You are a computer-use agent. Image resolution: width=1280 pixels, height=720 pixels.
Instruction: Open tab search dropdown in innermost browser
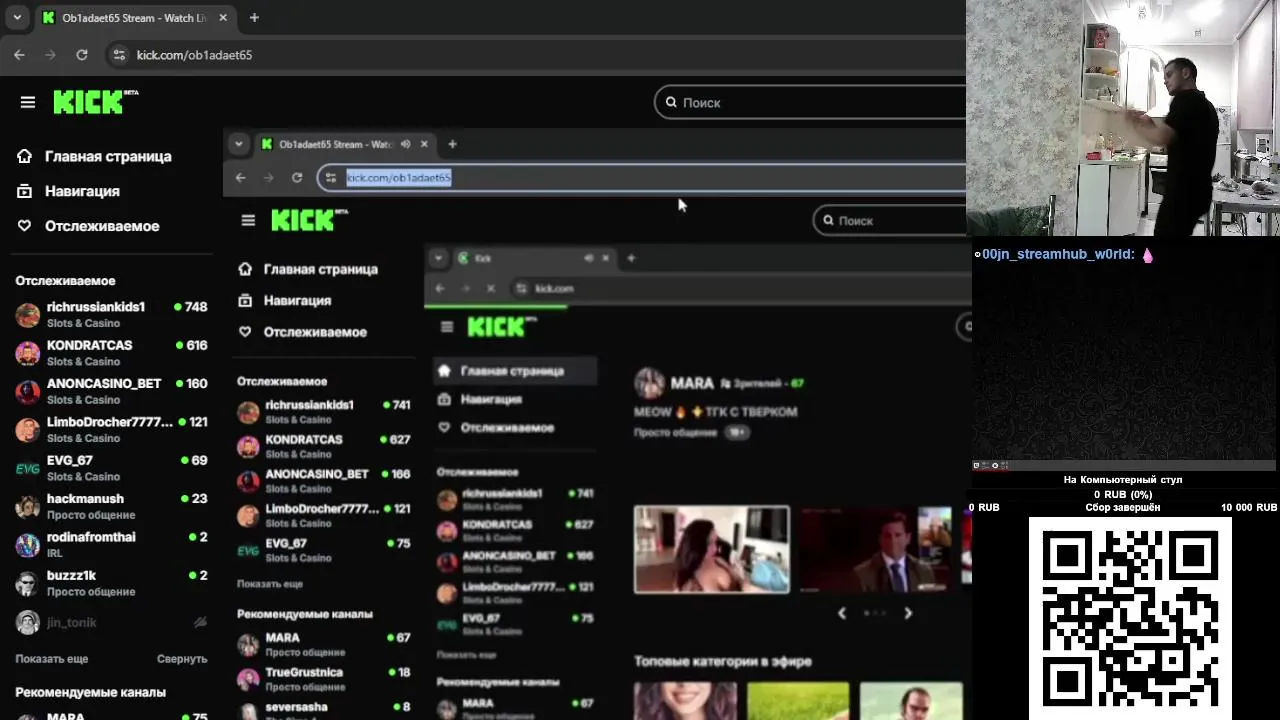[437, 258]
